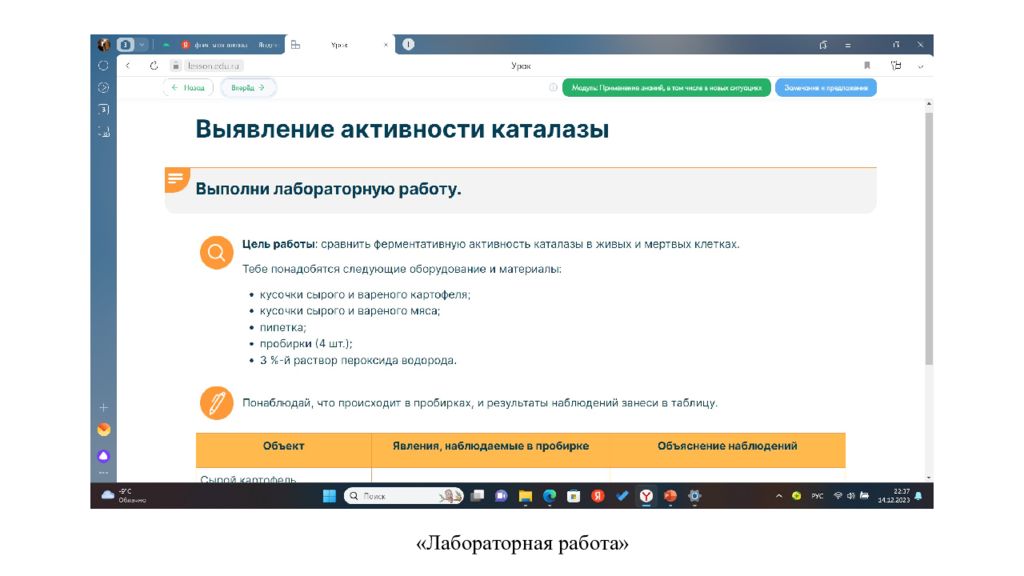The image size is (1024, 576).
Task: Open Settings gear in the taskbar
Action: click(x=694, y=496)
